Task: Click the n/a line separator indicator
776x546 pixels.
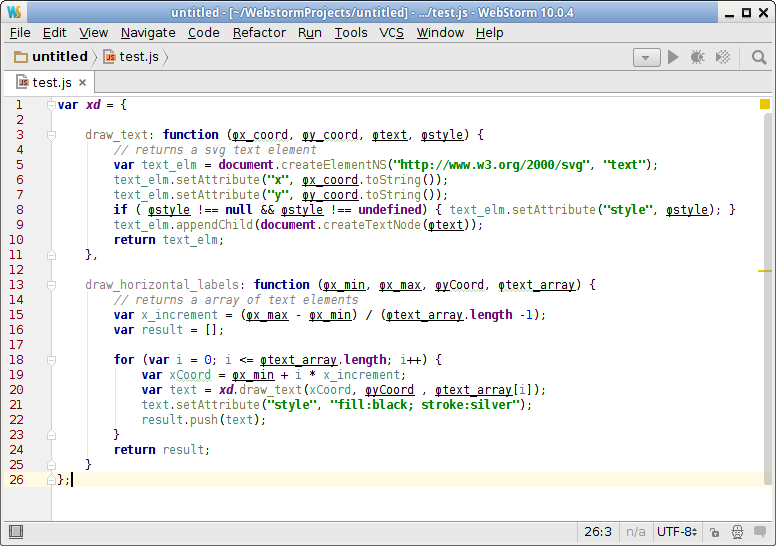Action: [635, 532]
